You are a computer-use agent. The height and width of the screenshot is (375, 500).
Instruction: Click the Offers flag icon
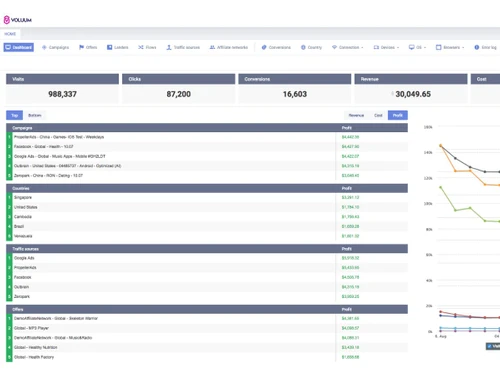(x=81, y=47)
